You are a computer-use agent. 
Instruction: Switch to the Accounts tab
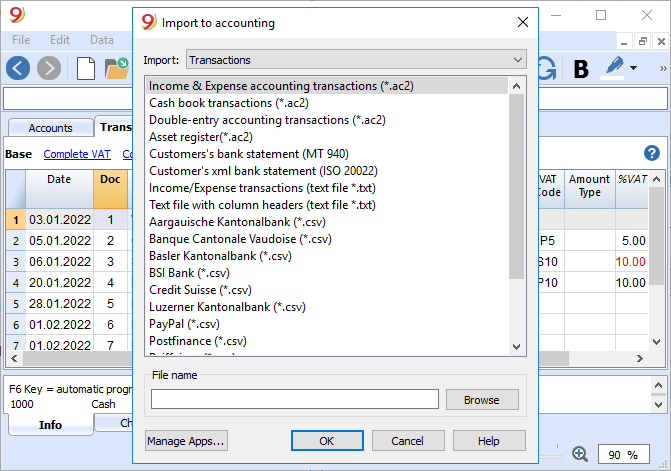click(50, 128)
